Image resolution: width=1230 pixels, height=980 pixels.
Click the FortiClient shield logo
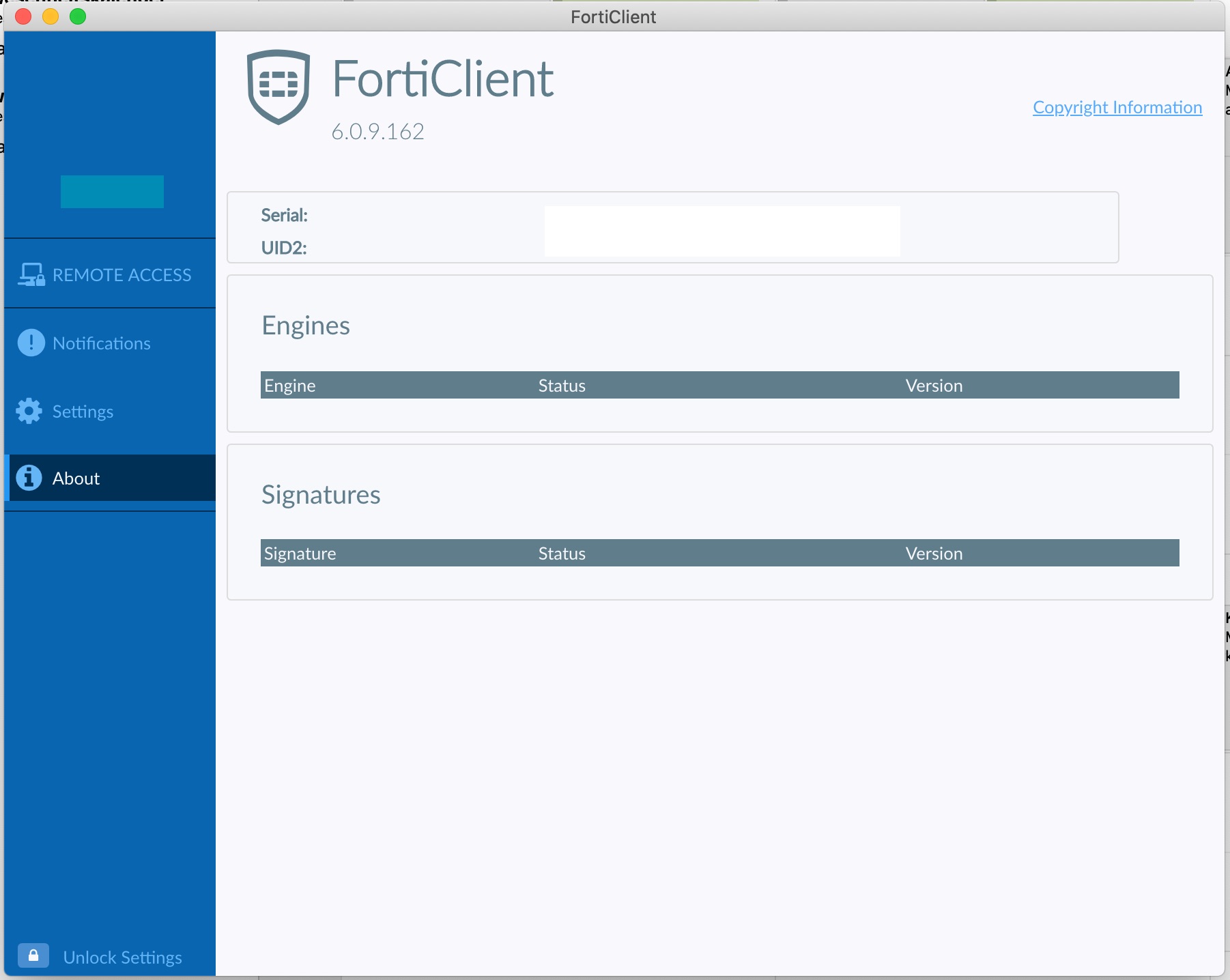click(278, 87)
